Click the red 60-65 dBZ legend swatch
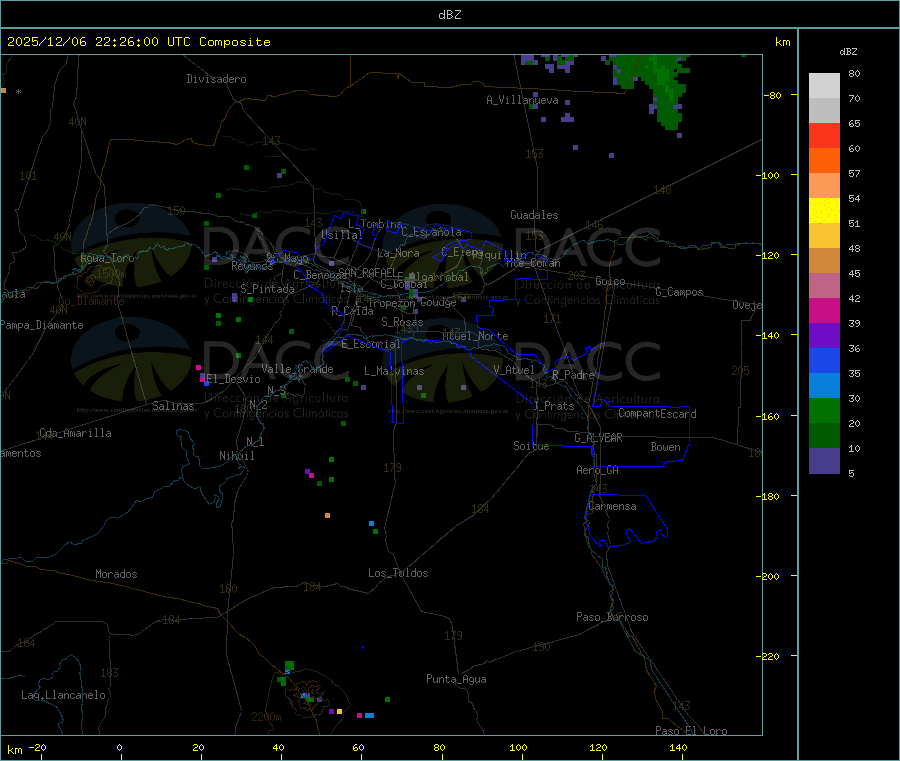 (x=824, y=135)
